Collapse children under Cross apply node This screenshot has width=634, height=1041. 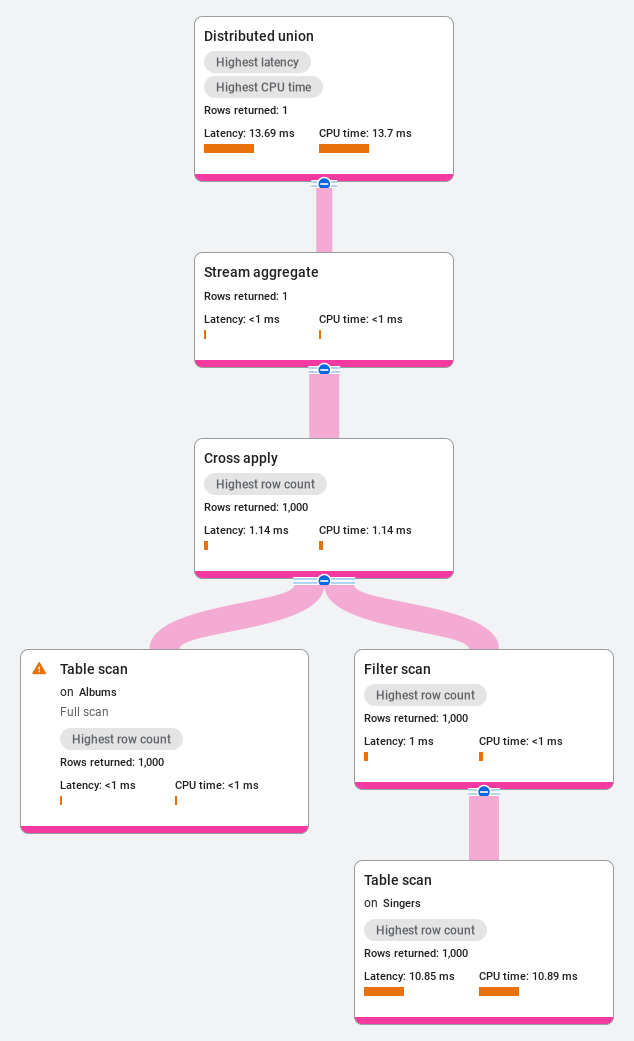[324, 580]
